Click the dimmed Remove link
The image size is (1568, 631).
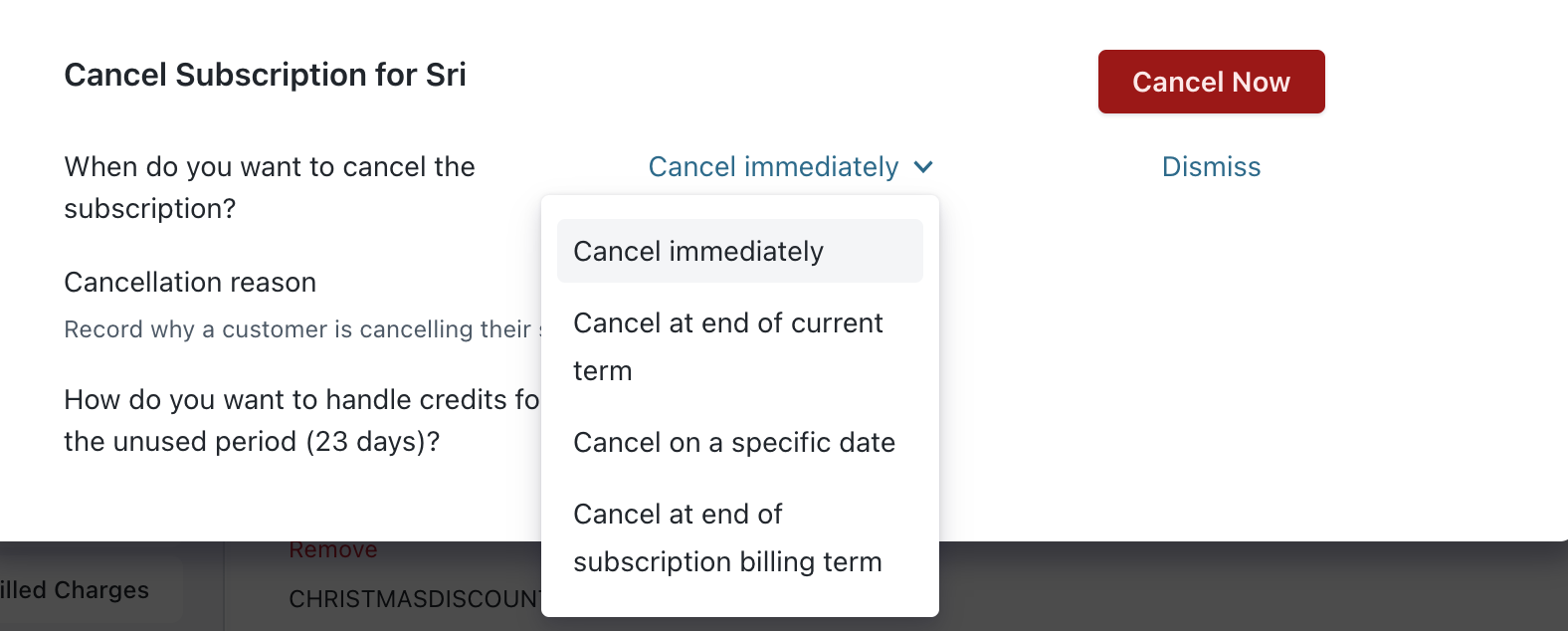333,550
